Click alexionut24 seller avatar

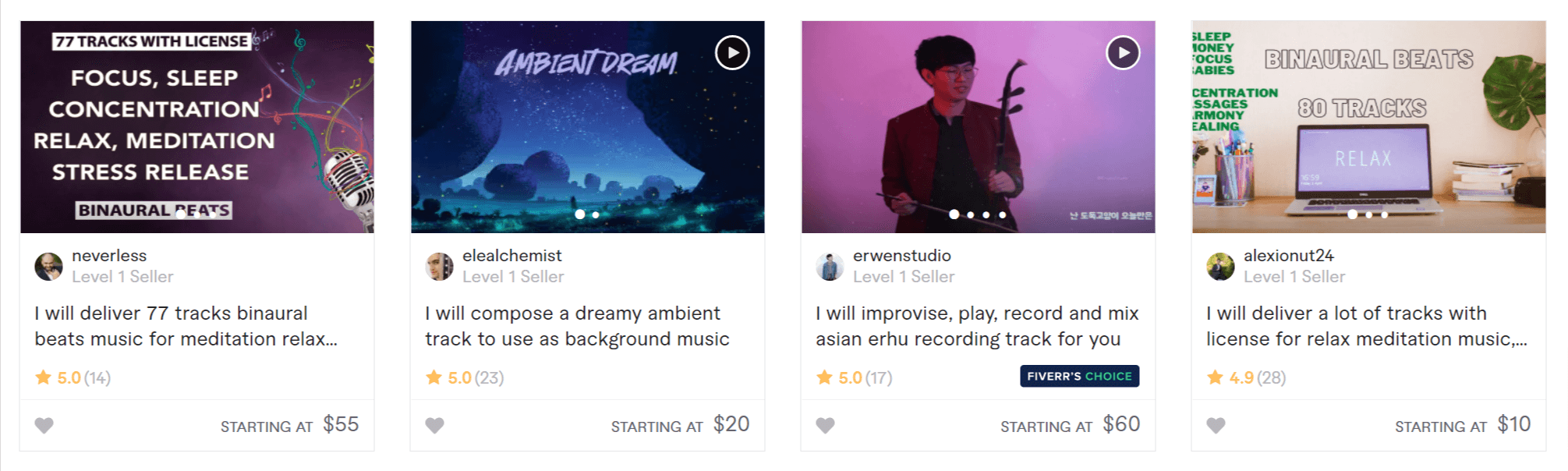coord(1220,267)
